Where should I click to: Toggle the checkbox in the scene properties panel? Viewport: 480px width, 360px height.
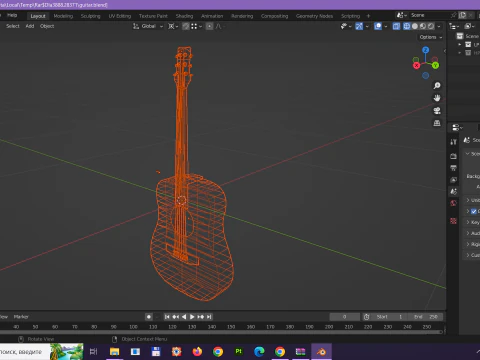point(474,211)
